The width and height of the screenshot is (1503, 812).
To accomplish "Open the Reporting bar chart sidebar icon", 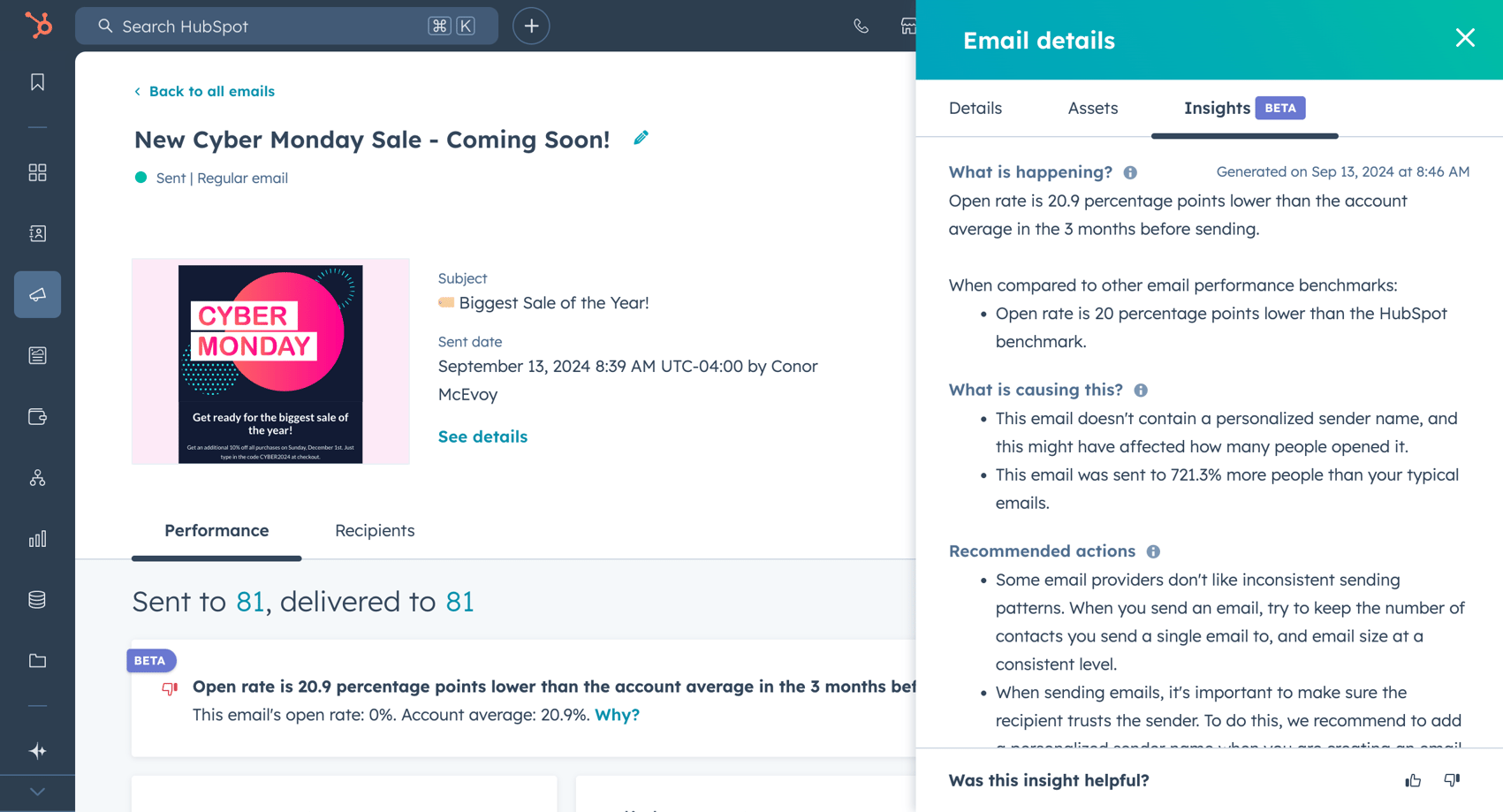I will coord(37,539).
